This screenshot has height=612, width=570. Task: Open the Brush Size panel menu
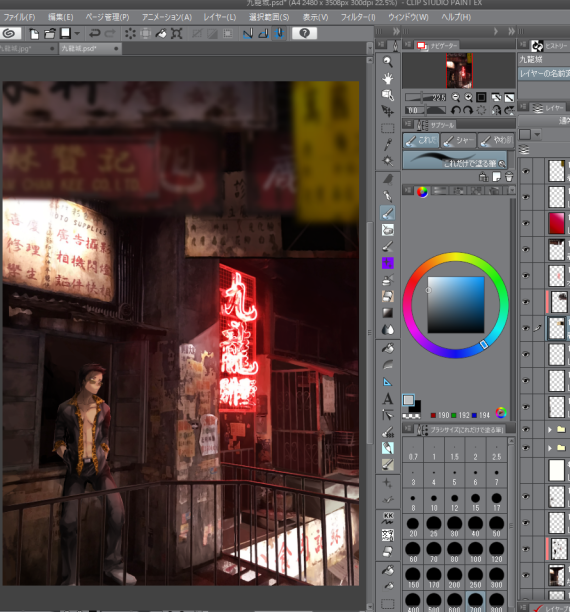408,429
